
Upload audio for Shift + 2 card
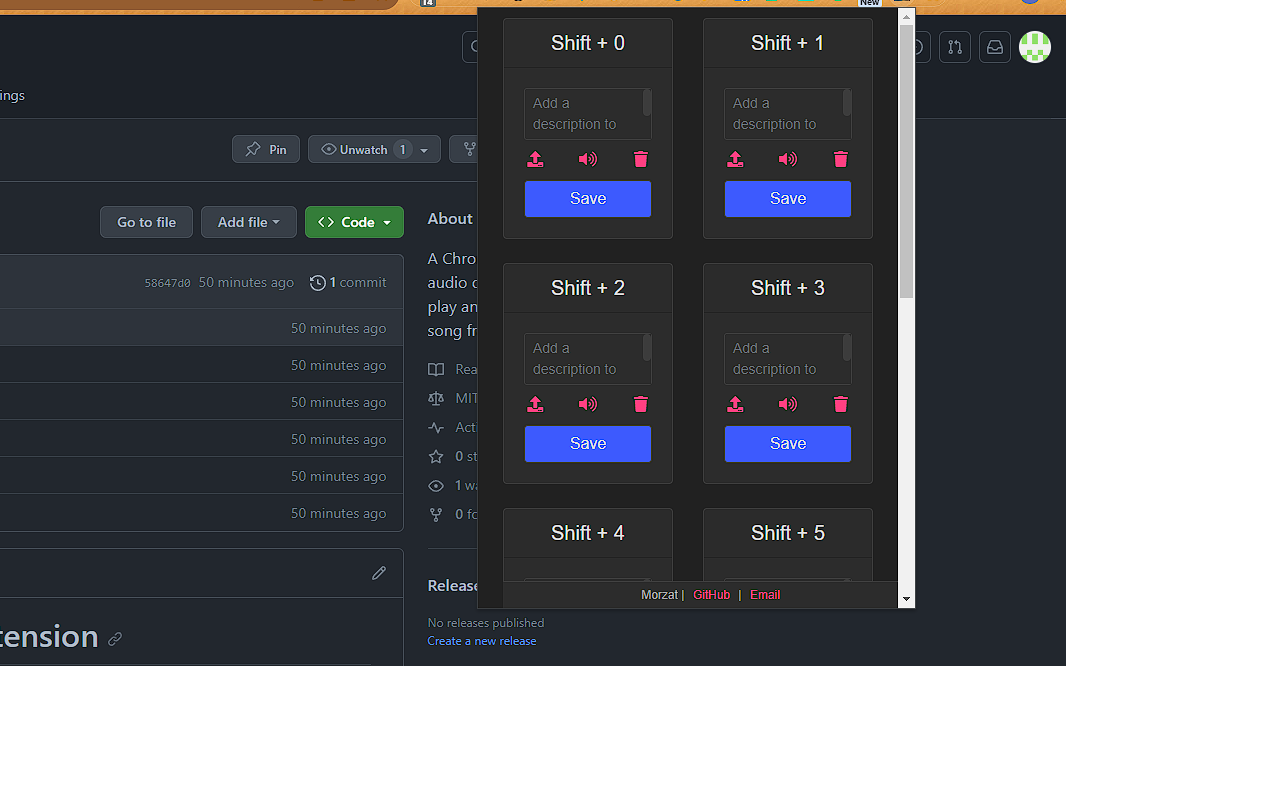pyautogui.click(x=535, y=404)
